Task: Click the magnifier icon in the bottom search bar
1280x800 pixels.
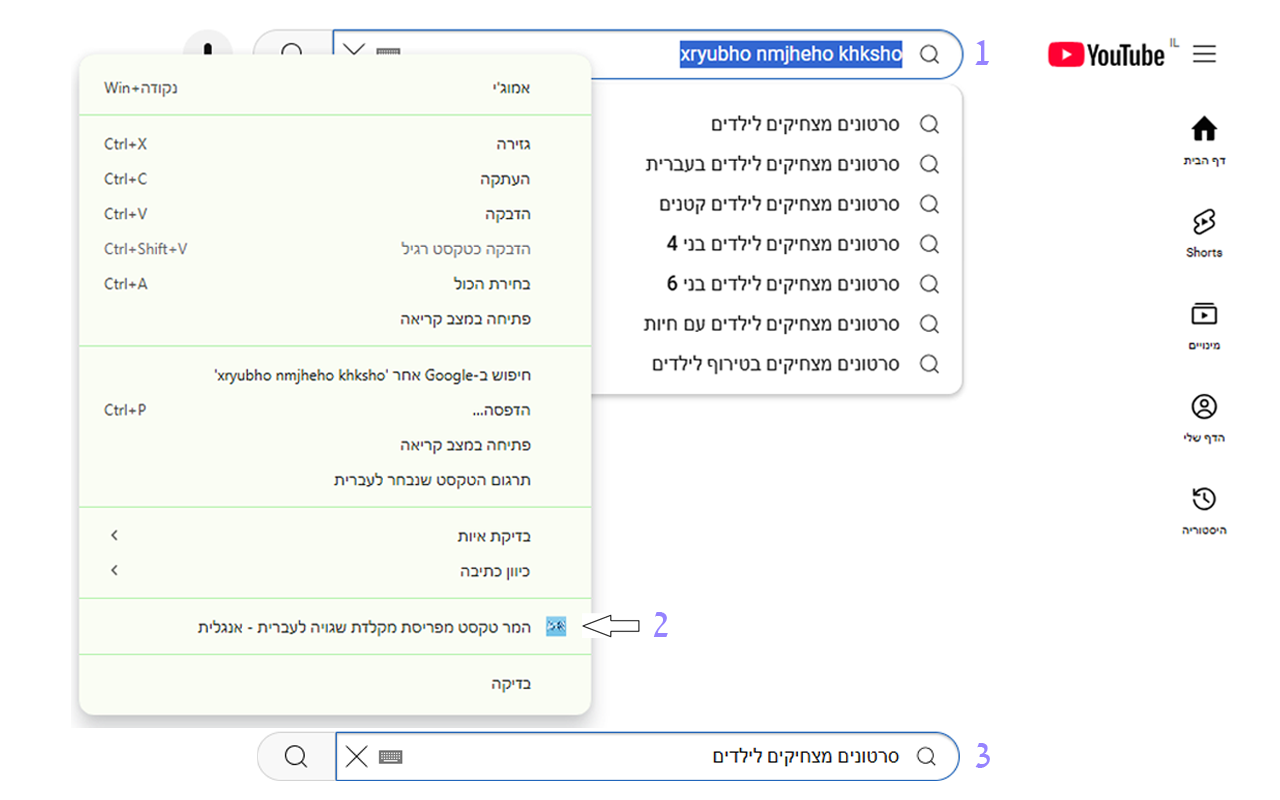Action: pos(294,756)
